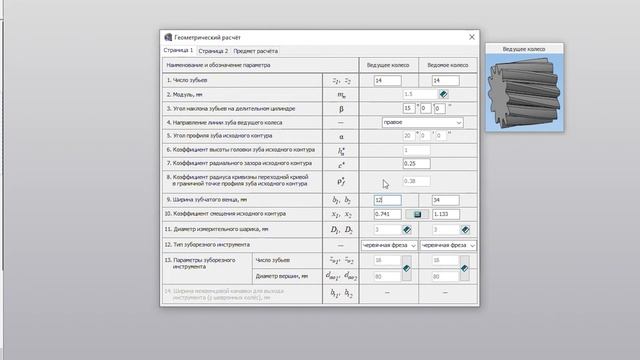Close the Геометрический расчёт dialog
This screenshot has width=640, height=360.
click(472, 37)
